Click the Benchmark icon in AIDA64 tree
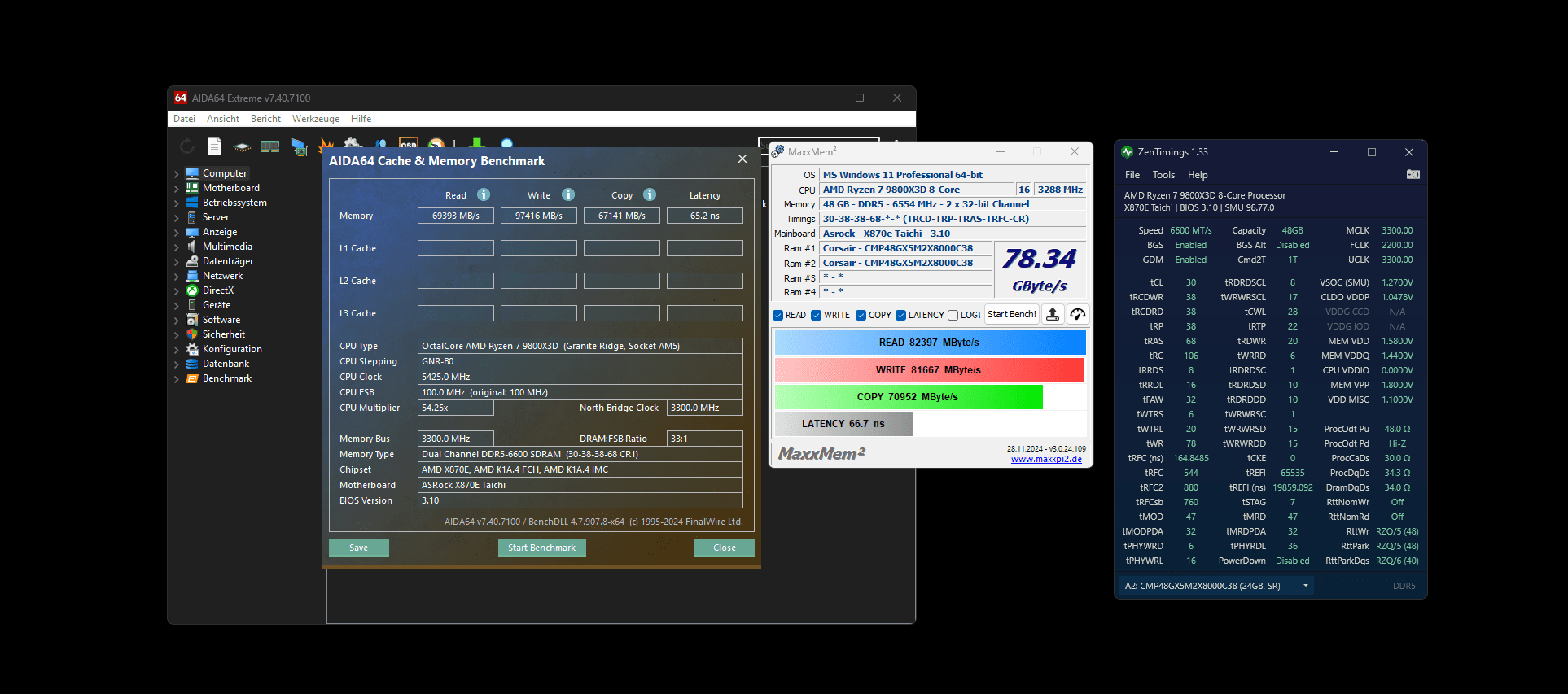The height and width of the screenshot is (694, 1568). (192, 378)
